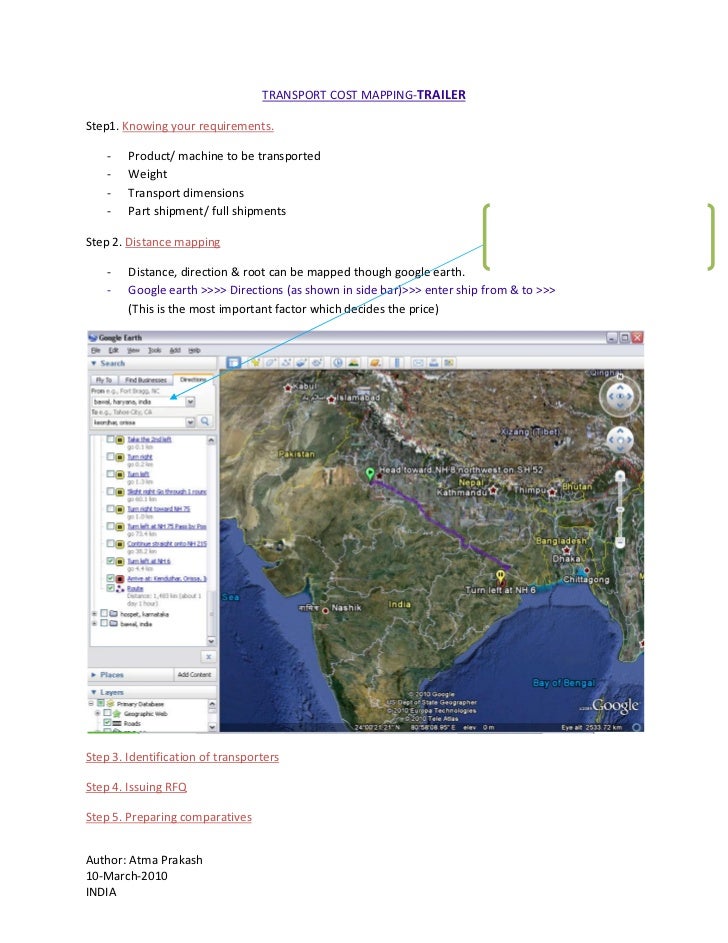Click the Add Image Overlay icon

(x=301, y=362)
